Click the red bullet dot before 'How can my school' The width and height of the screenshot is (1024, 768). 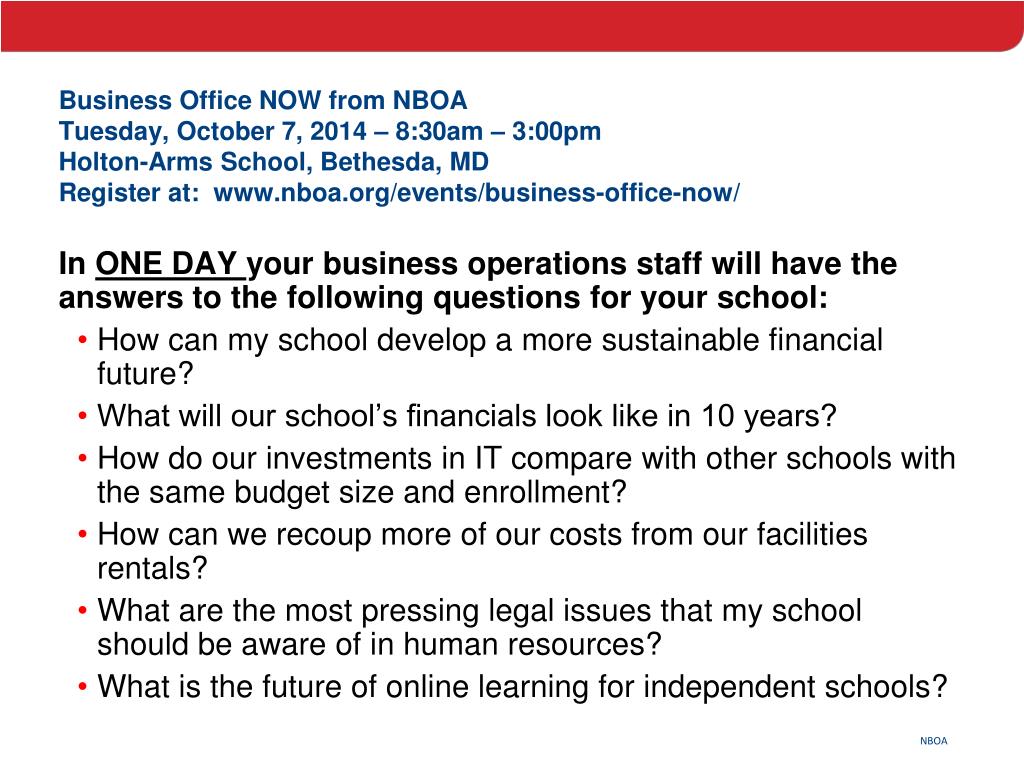82,340
